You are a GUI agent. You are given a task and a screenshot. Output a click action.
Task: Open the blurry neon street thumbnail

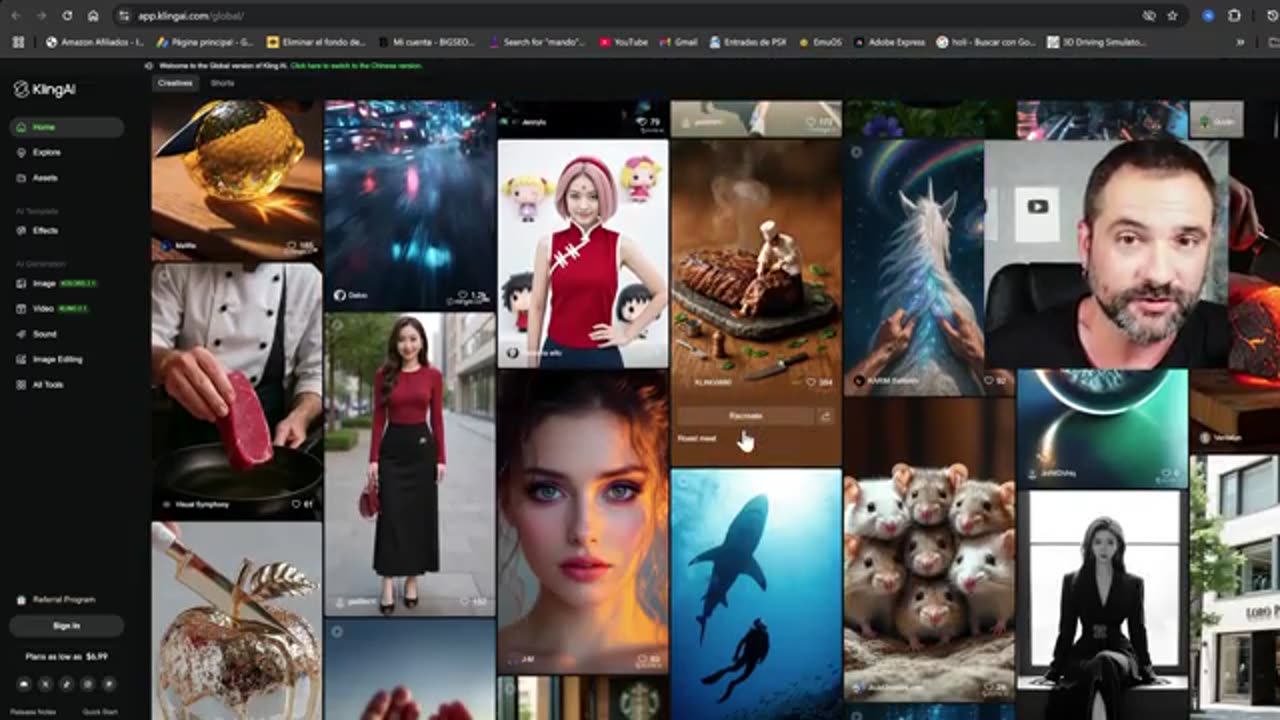click(x=409, y=205)
